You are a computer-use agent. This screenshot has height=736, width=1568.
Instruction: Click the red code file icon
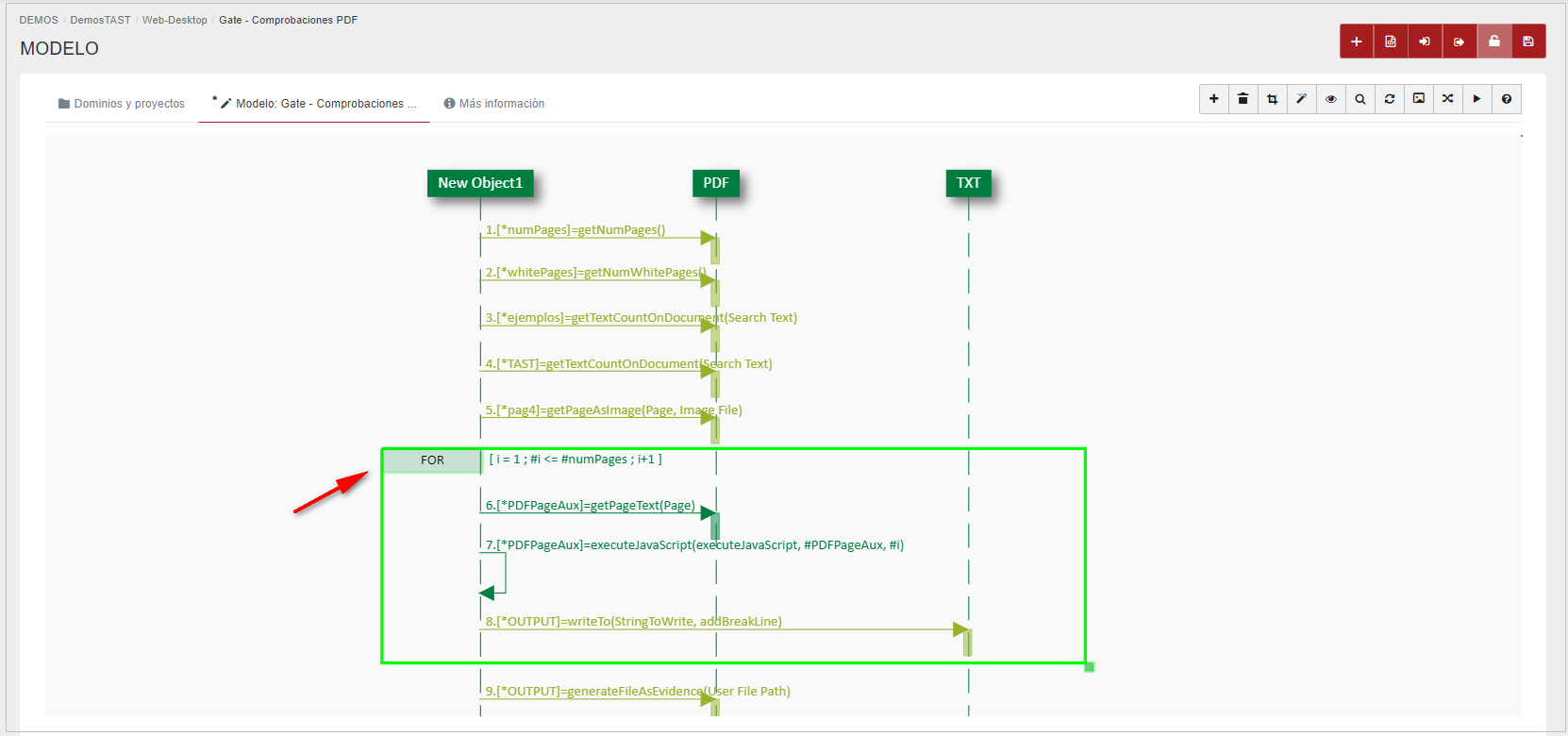tap(1391, 42)
